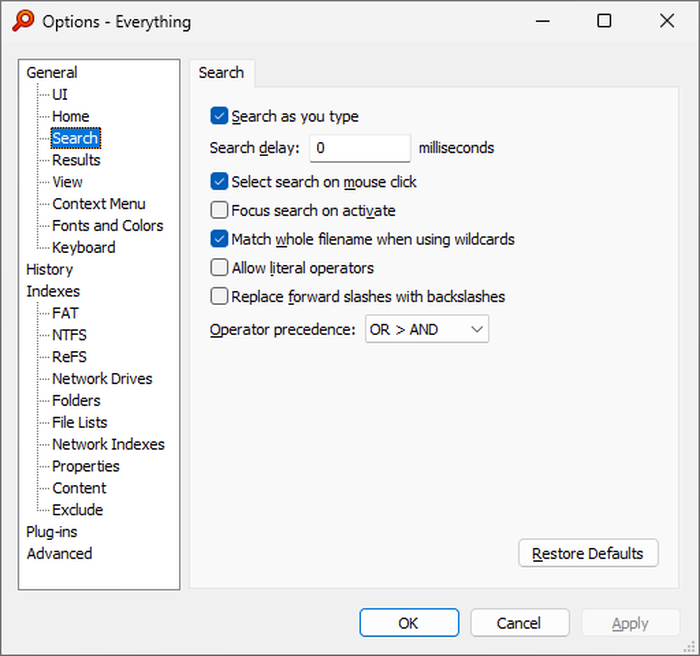Select Content in the tree
Screen dimensions: 700x656
(x=79, y=488)
